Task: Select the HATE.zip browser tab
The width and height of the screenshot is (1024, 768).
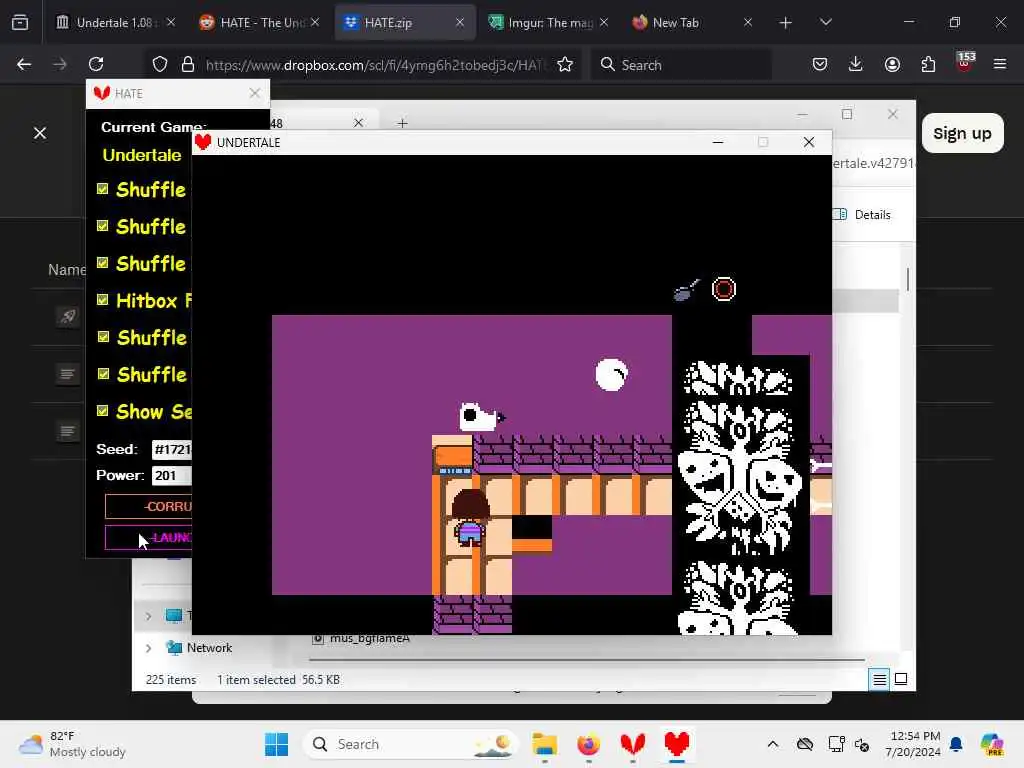Action: 405,23
